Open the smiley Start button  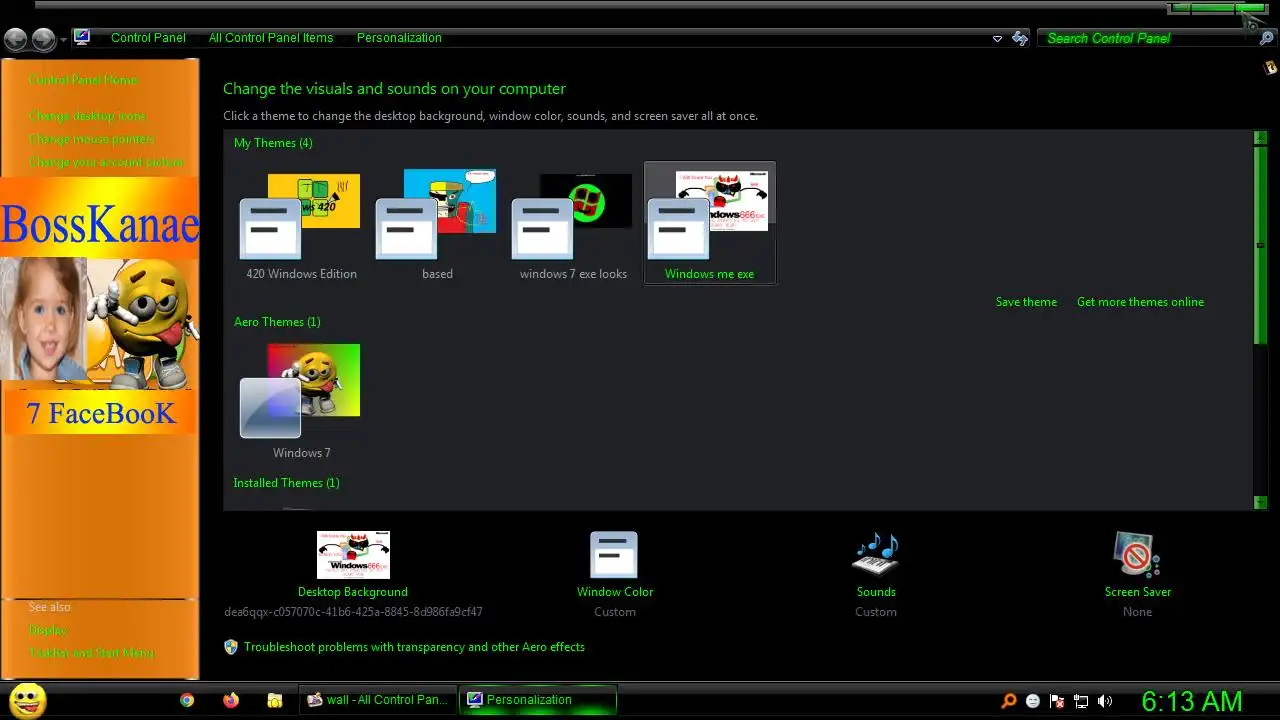coord(27,700)
